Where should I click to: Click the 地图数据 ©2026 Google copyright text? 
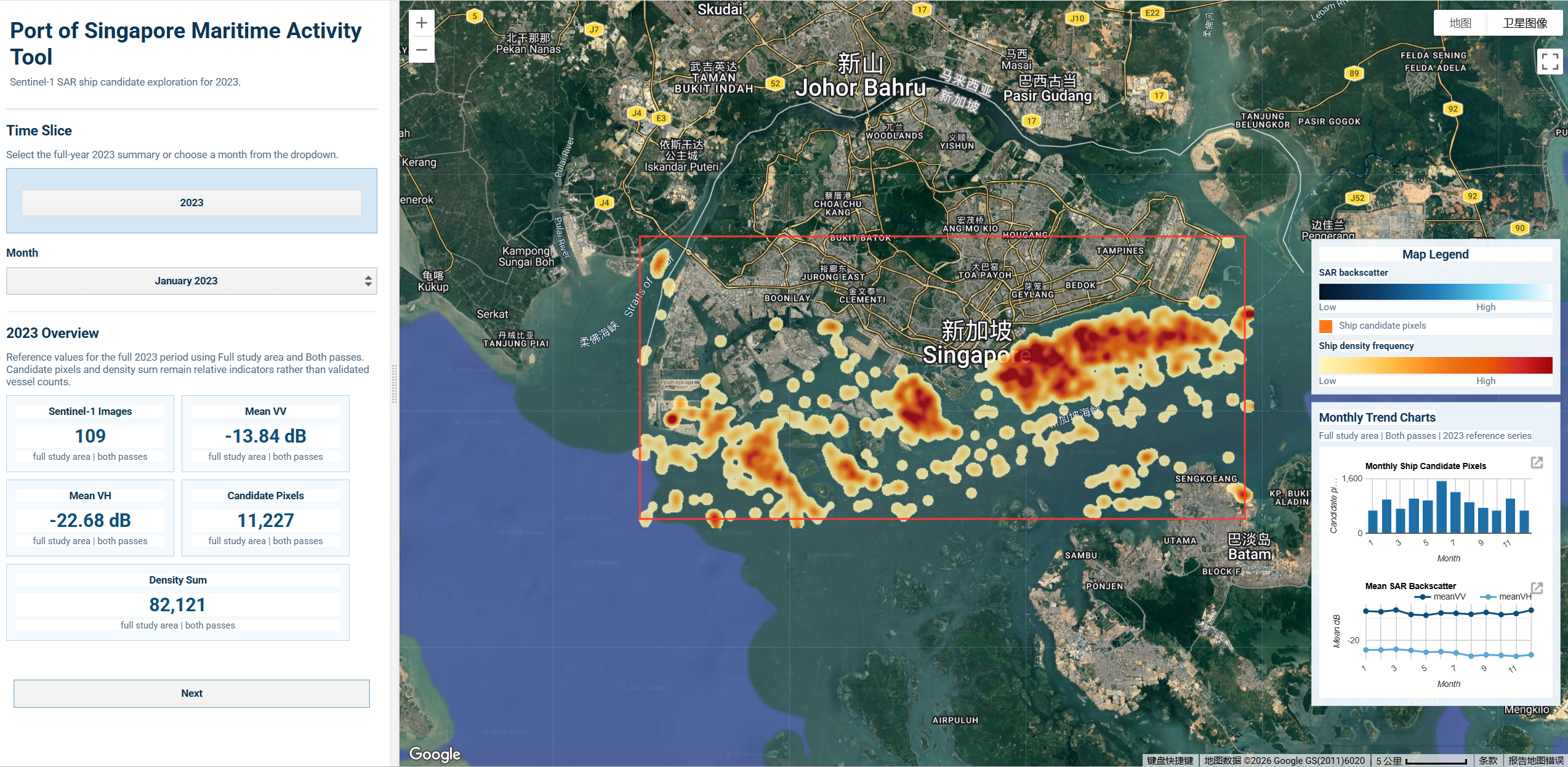coord(1284,761)
